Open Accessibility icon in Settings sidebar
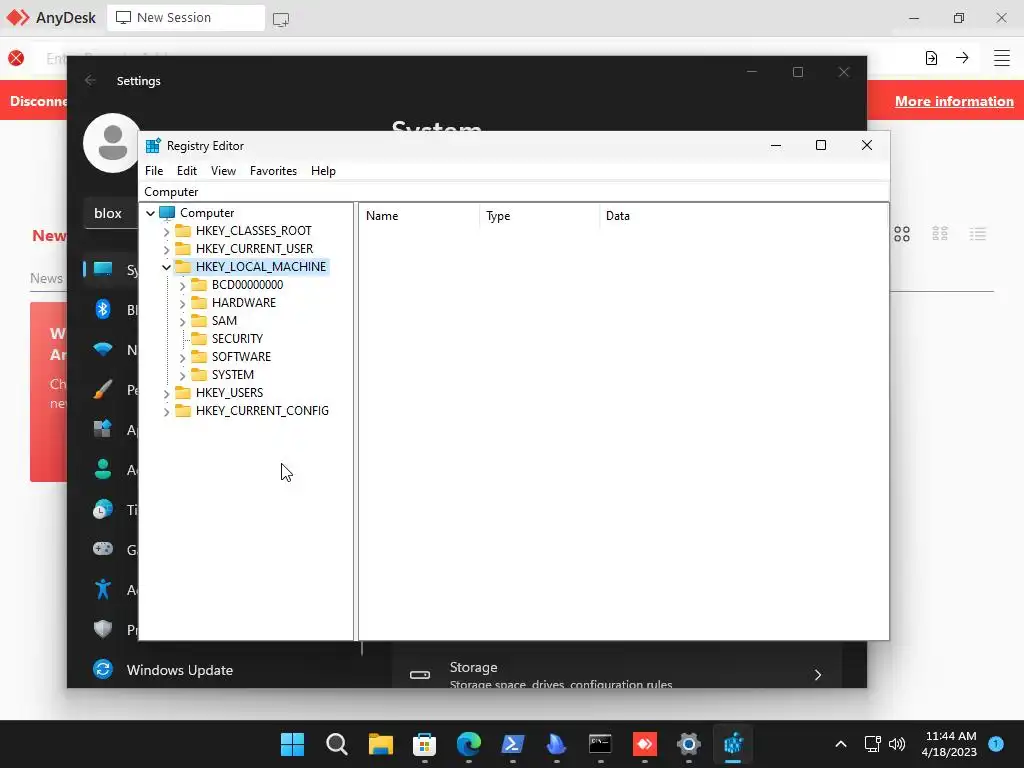1024x768 pixels. coord(103,589)
